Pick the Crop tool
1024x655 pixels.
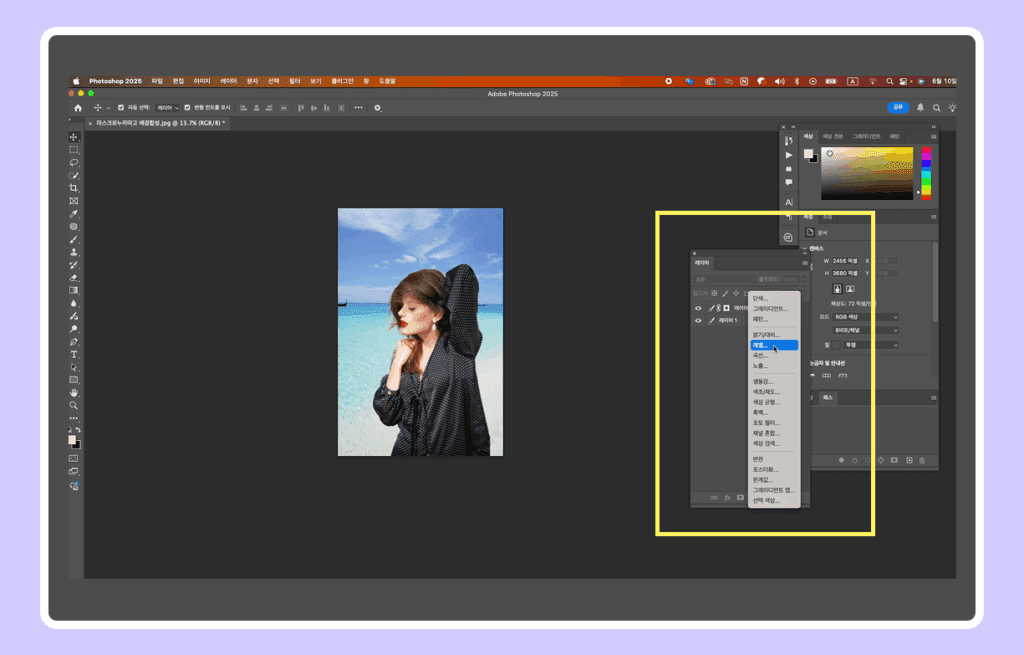pos(74,188)
